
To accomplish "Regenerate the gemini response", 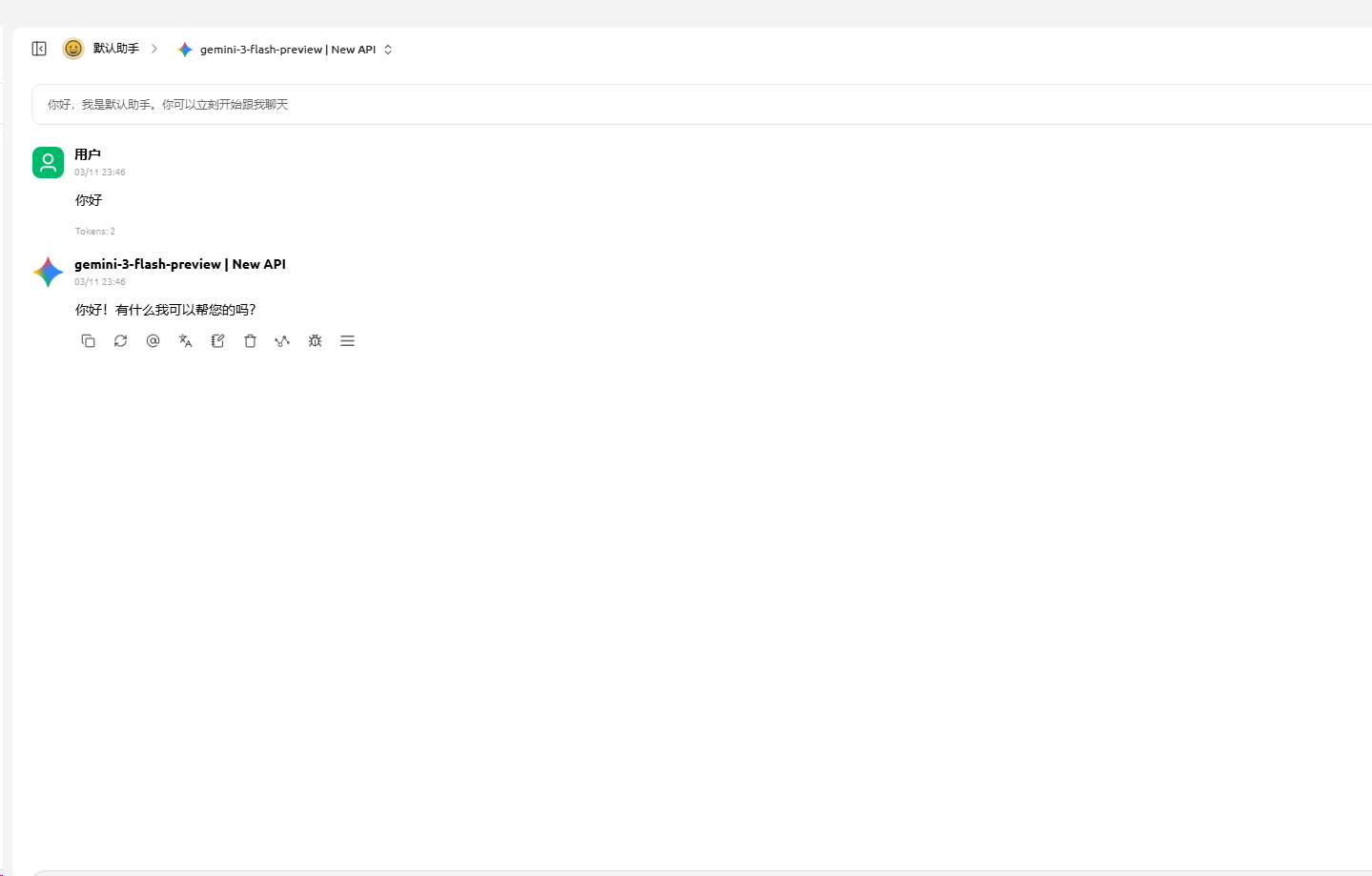I will coord(120,341).
